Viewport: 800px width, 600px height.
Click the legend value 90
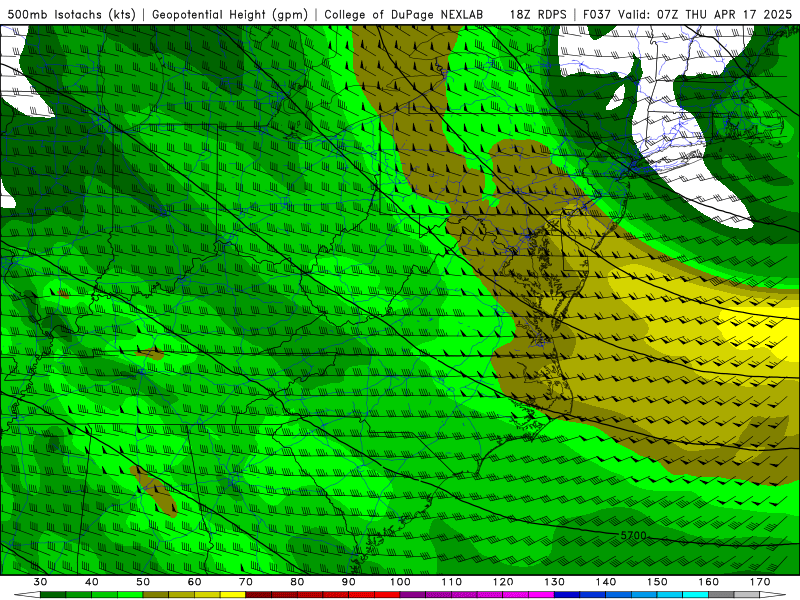[x=348, y=582]
